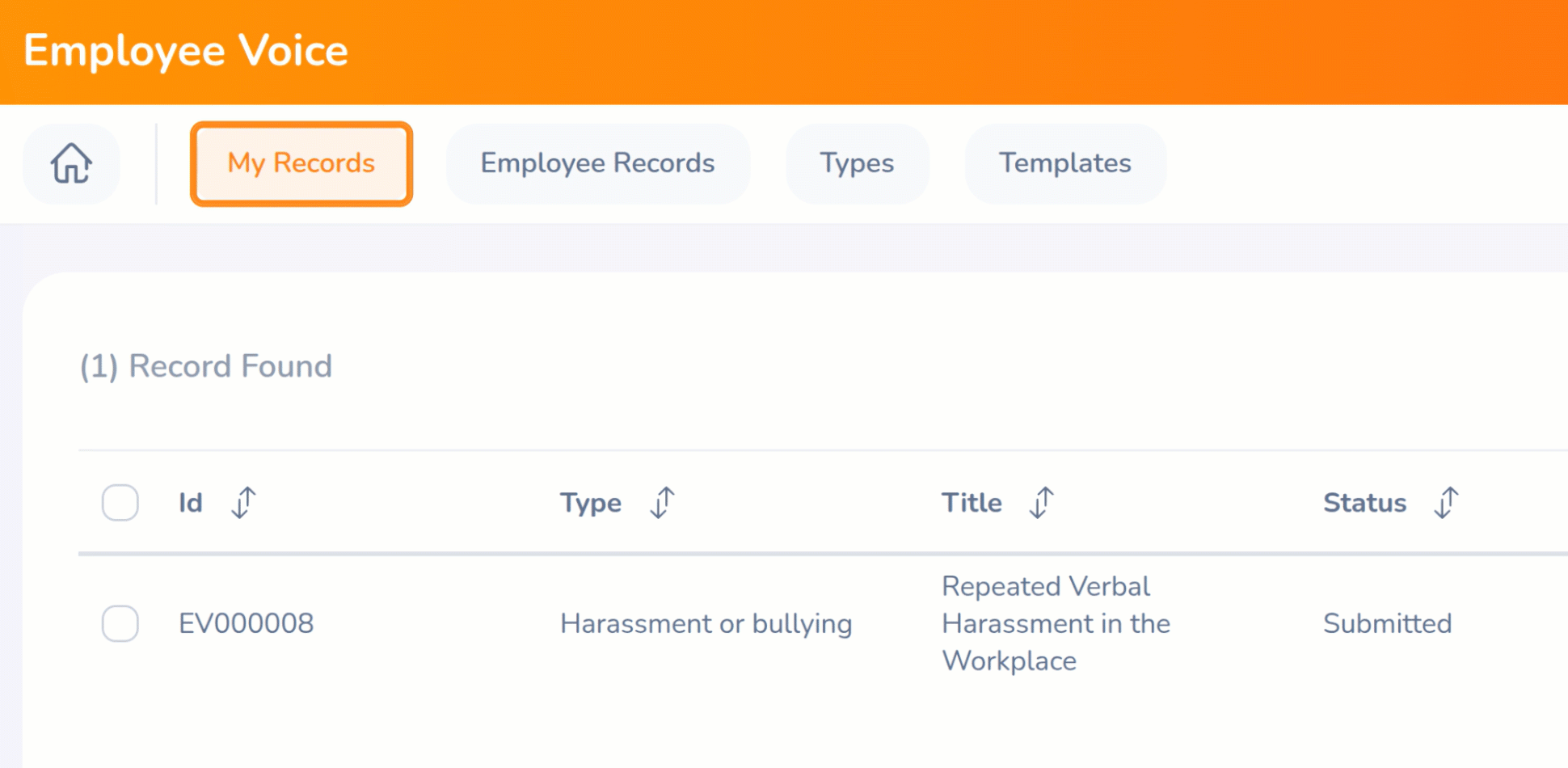This screenshot has height=768, width=1568.
Task: Select the checkbox for record EV000008
Action: click(x=120, y=623)
